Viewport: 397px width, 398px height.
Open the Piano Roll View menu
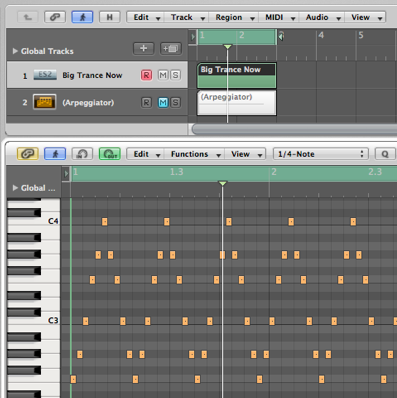[245, 154]
